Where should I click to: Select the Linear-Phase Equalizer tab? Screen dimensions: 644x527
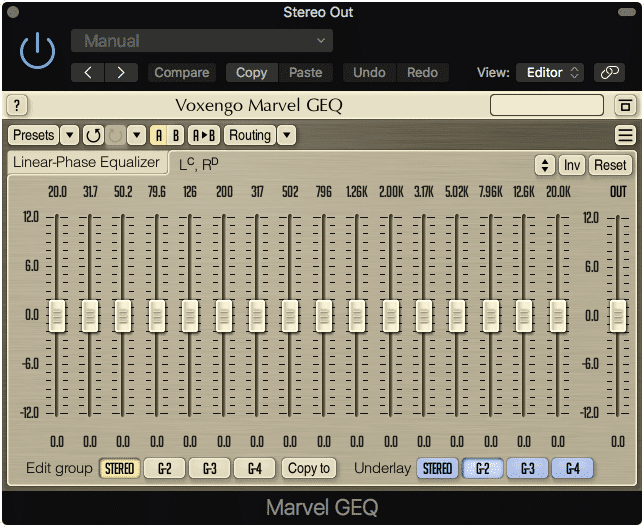86,162
